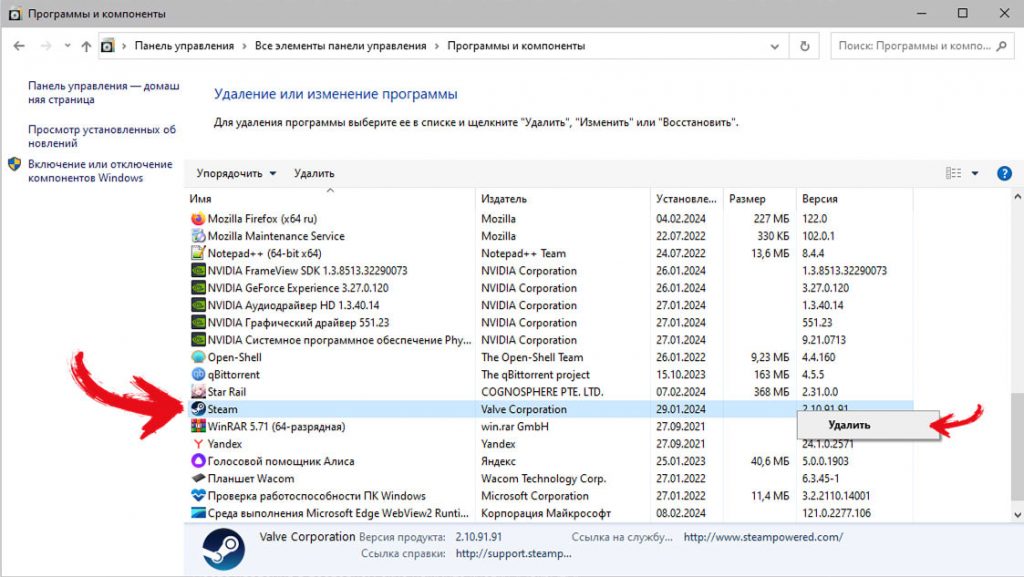Screen dimensions: 1024x577
Task: Expand the chevron after Все элементы панели управления
Action: click(437, 46)
